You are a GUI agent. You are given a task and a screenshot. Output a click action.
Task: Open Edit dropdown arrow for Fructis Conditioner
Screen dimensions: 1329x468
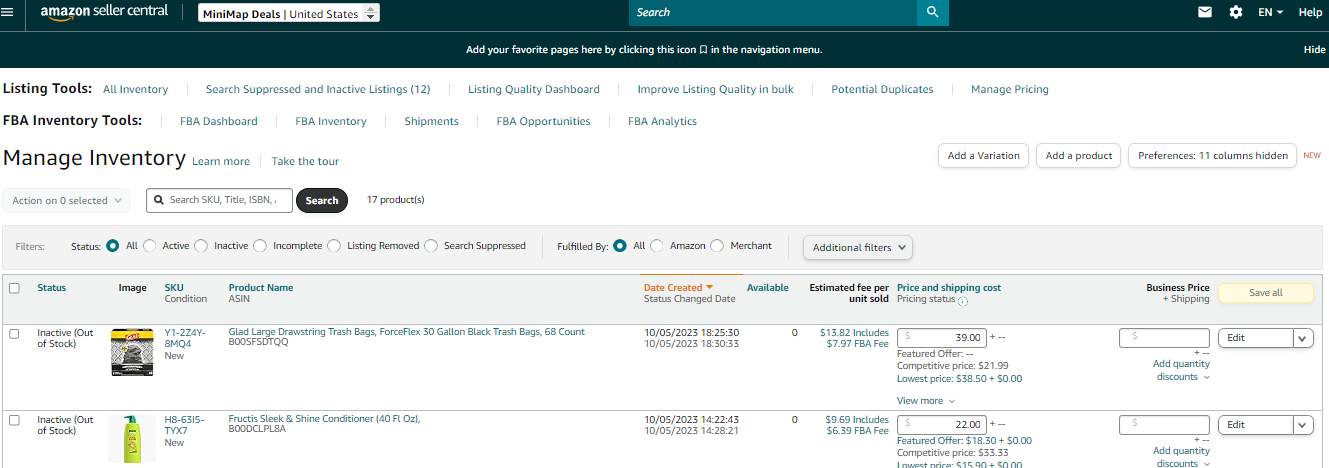coord(1303,425)
